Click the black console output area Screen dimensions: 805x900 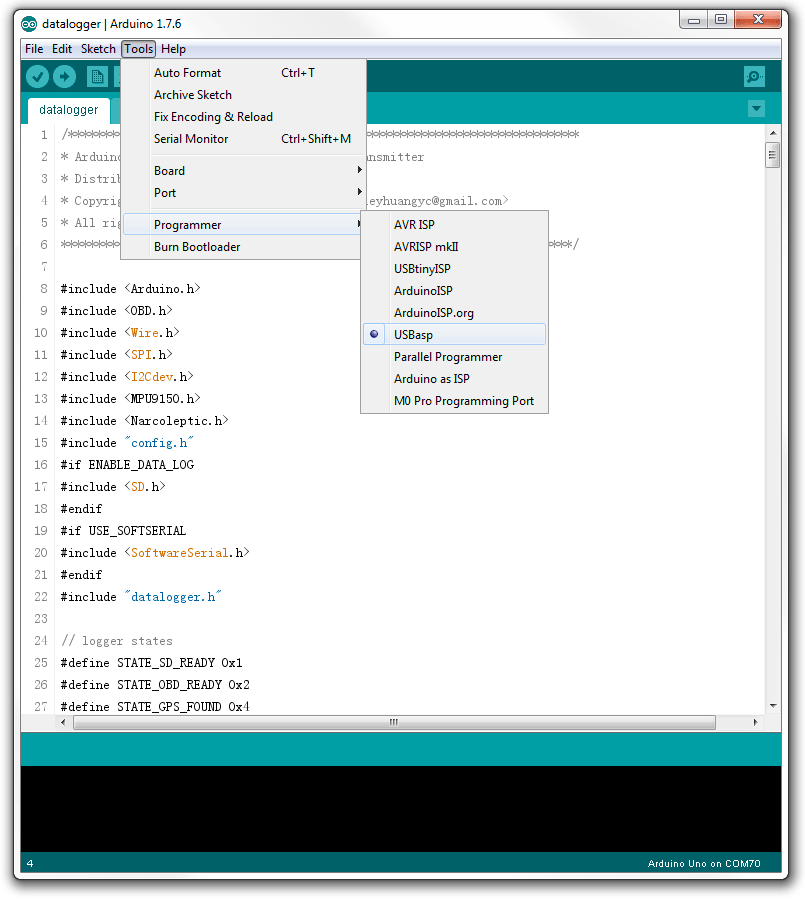tap(401, 809)
